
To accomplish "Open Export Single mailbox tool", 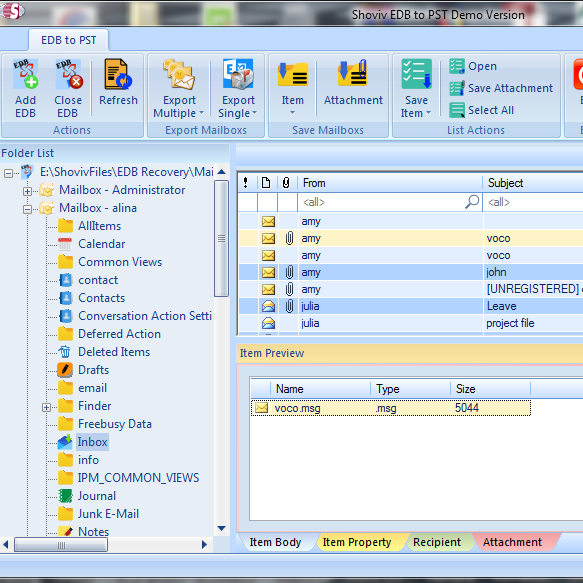I will click(x=238, y=74).
